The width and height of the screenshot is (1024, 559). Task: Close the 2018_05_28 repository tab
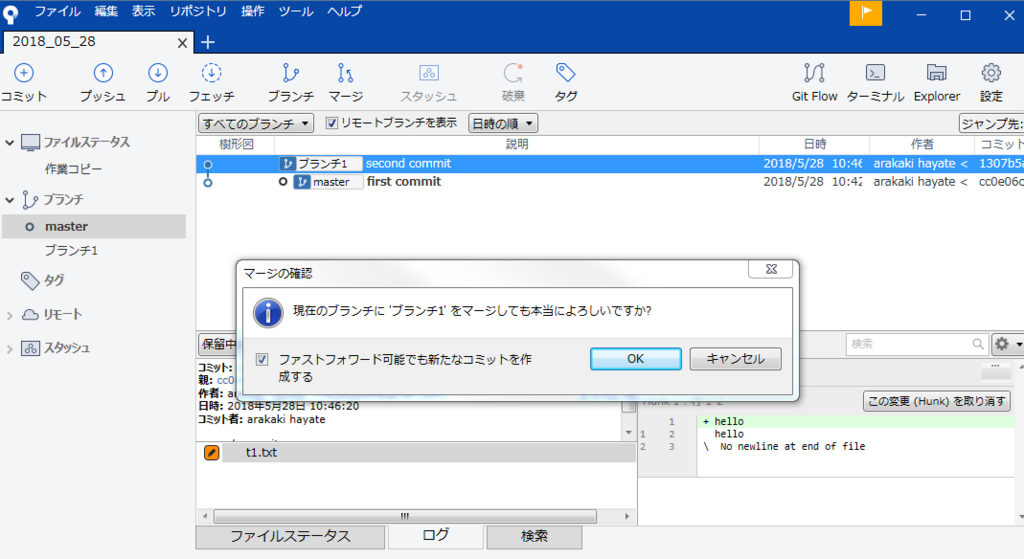pyautogui.click(x=182, y=43)
